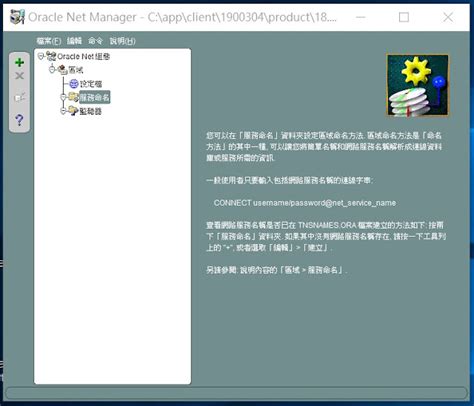474x406 pixels.
Task: Open the 檔案(F) menu
Action: 49,41
